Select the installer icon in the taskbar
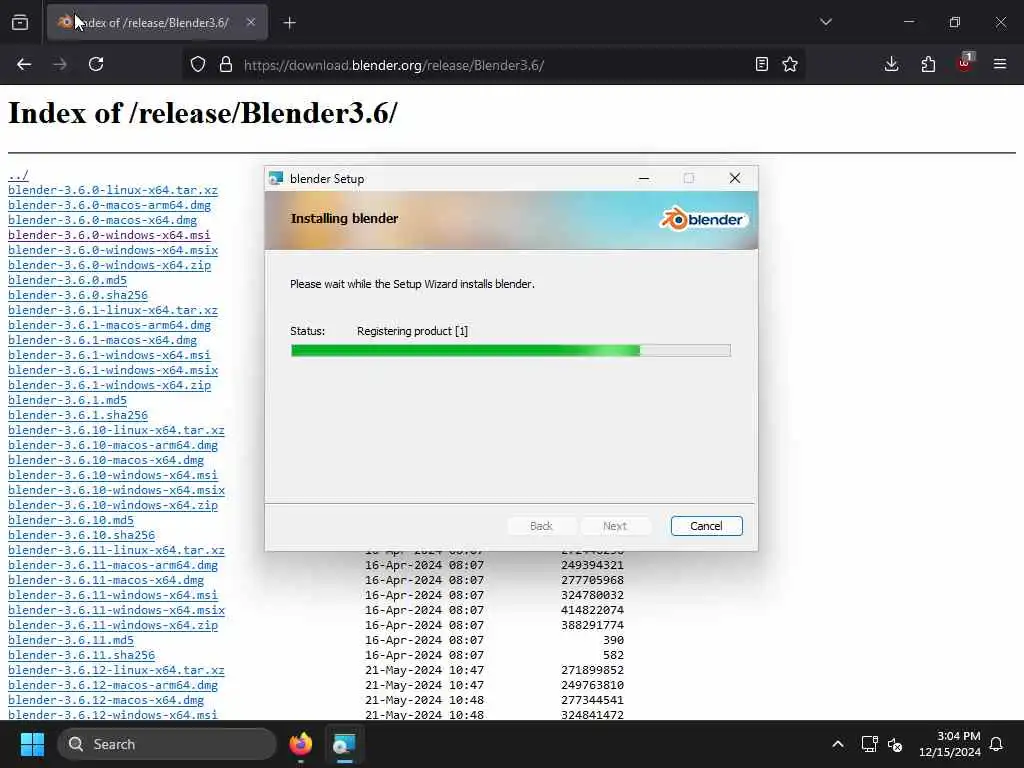This screenshot has width=1024, height=768. pos(344,744)
